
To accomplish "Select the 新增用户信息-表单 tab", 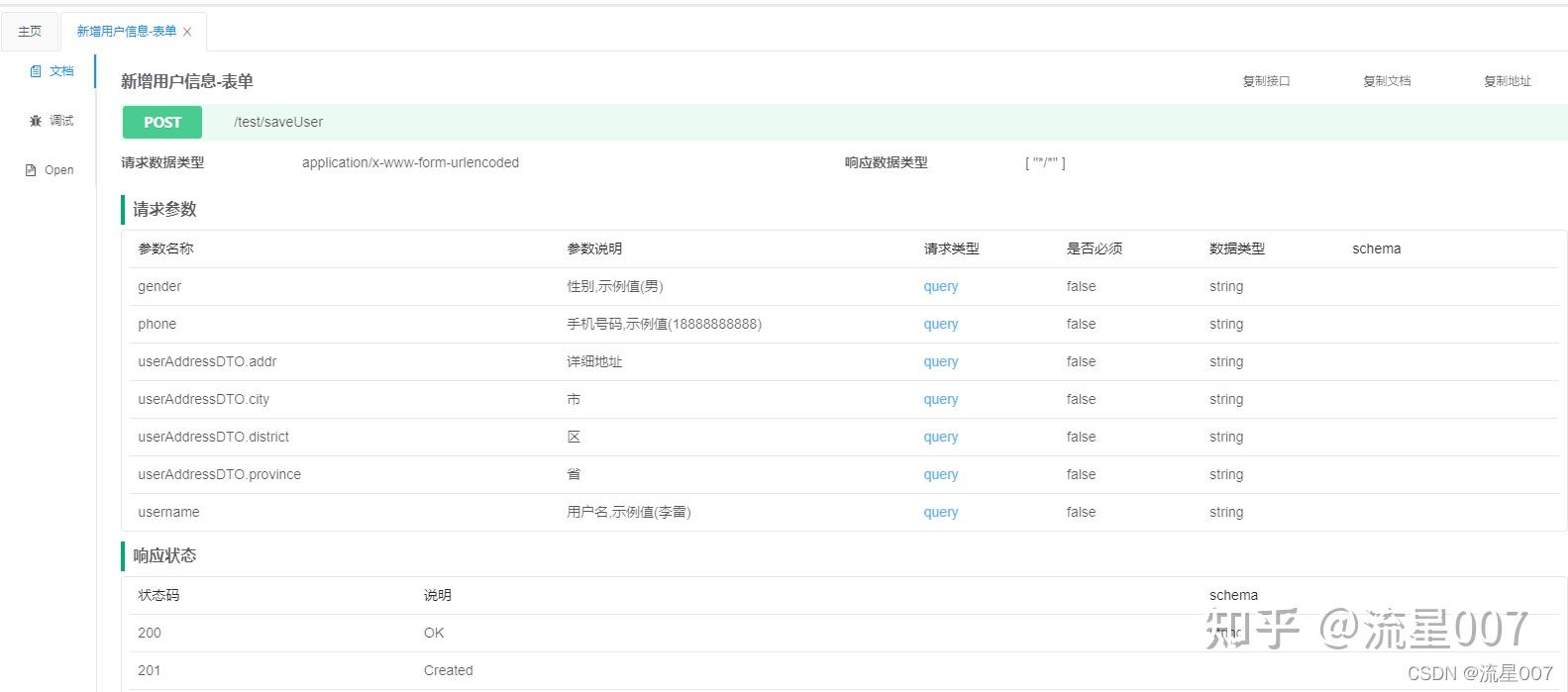I will pos(127,32).
